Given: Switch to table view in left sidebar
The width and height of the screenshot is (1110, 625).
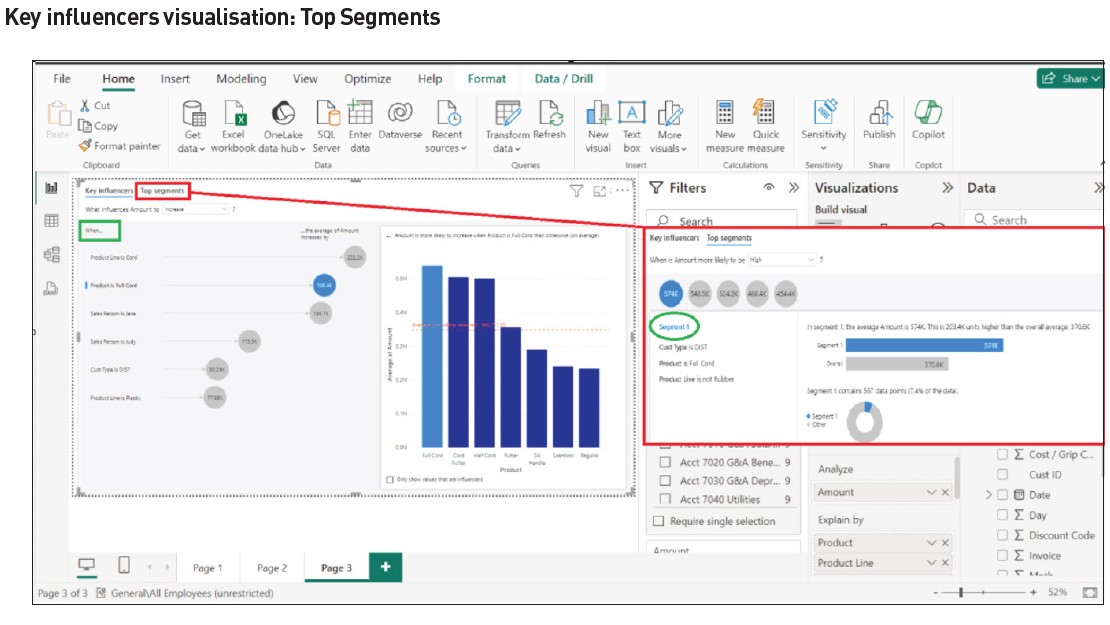Looking at the screenshot, I should [51, 221].
